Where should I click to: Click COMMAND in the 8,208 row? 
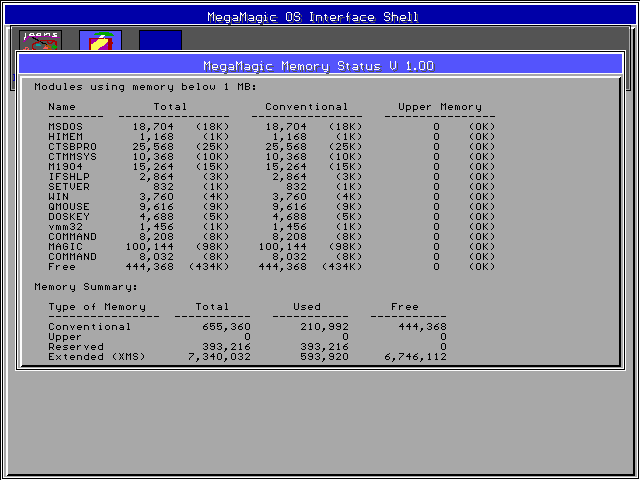(72, 237)
